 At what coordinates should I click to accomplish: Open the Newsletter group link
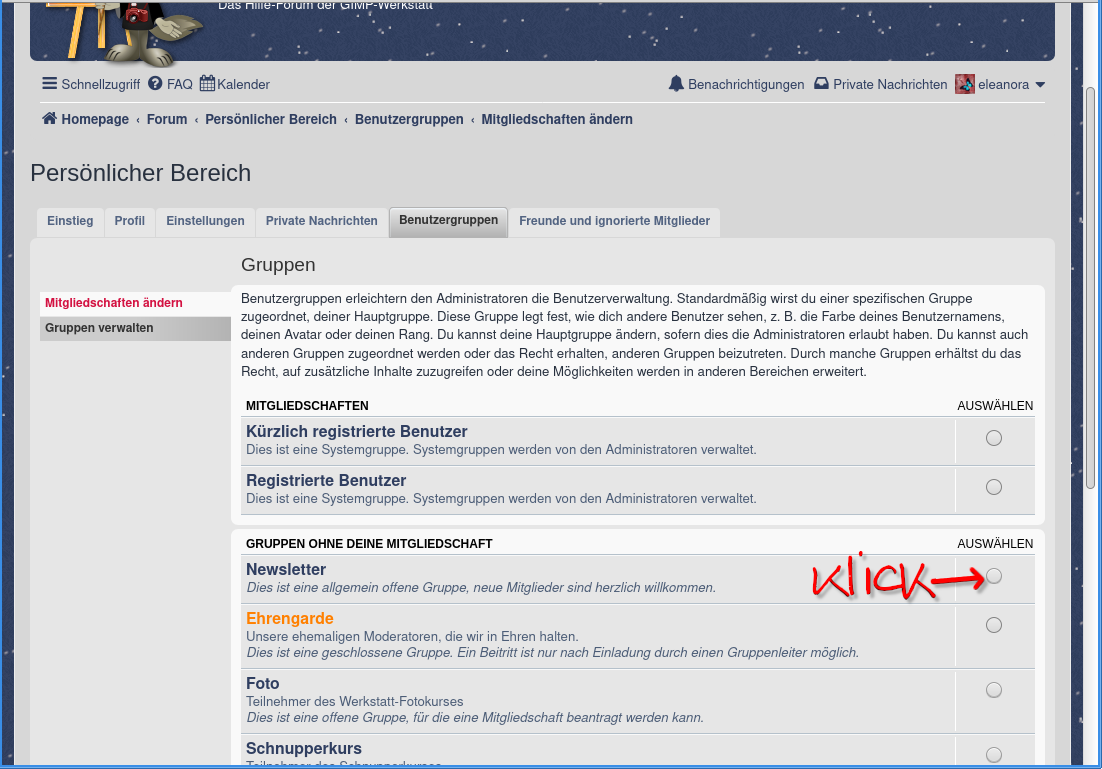286,569
